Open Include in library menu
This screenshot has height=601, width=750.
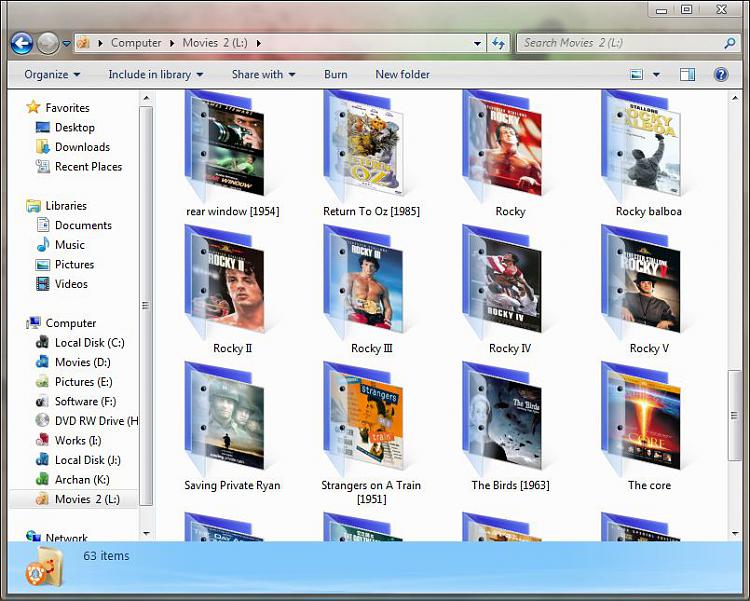(156, 74)
